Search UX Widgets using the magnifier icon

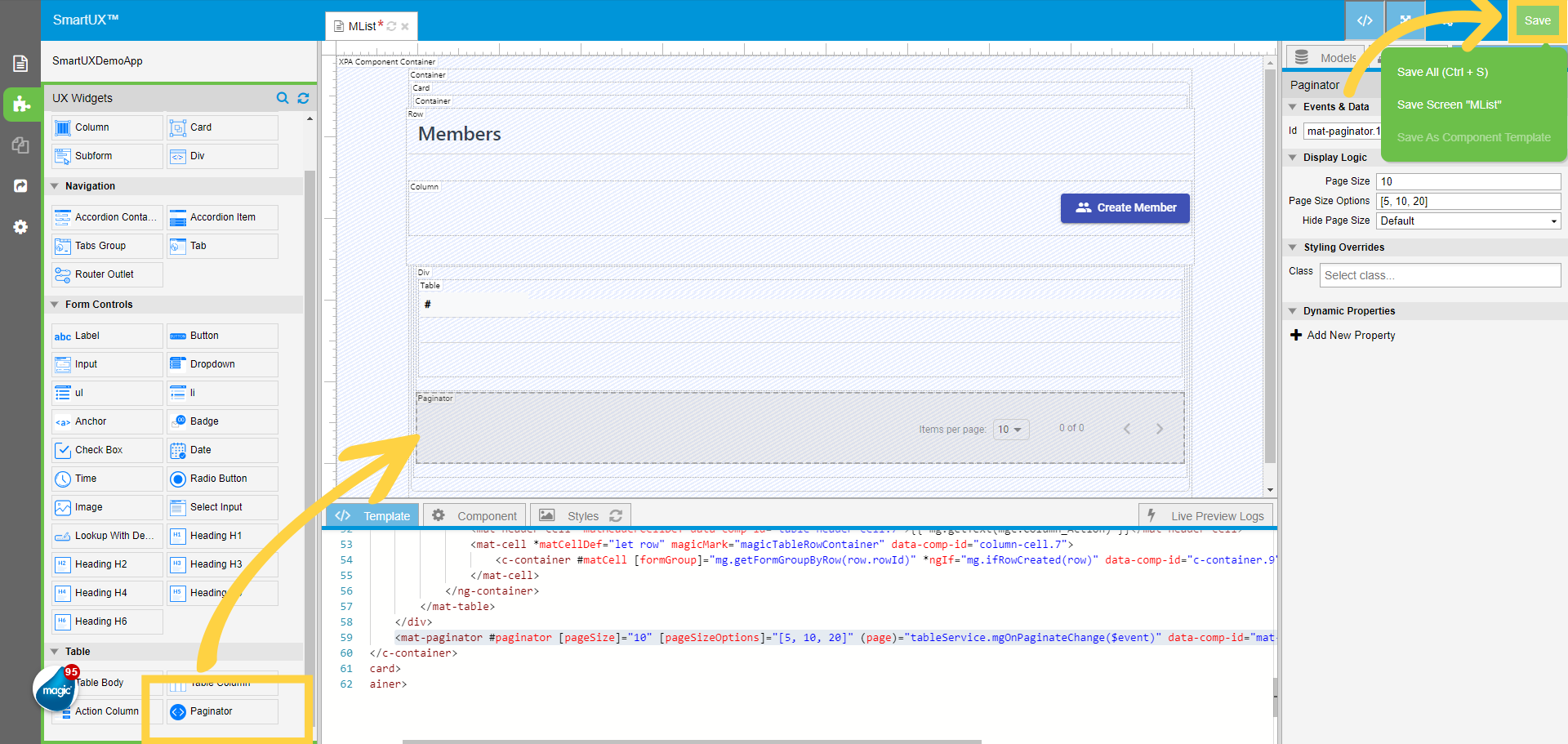(x=282, y=98)
